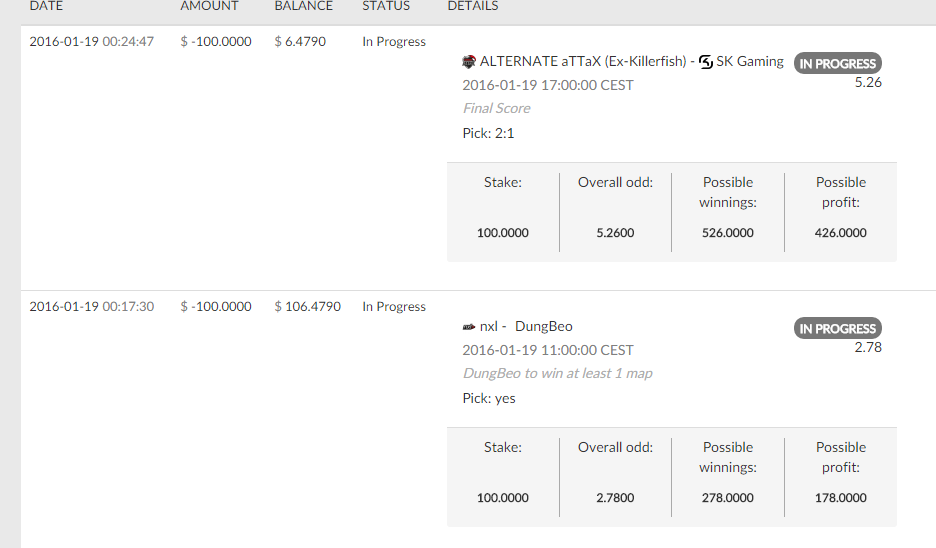Click the ALTERNATE aTTaX team logo icon
Image resolution: width=936 pixels, height=548 pixels.
click(469, 61)
